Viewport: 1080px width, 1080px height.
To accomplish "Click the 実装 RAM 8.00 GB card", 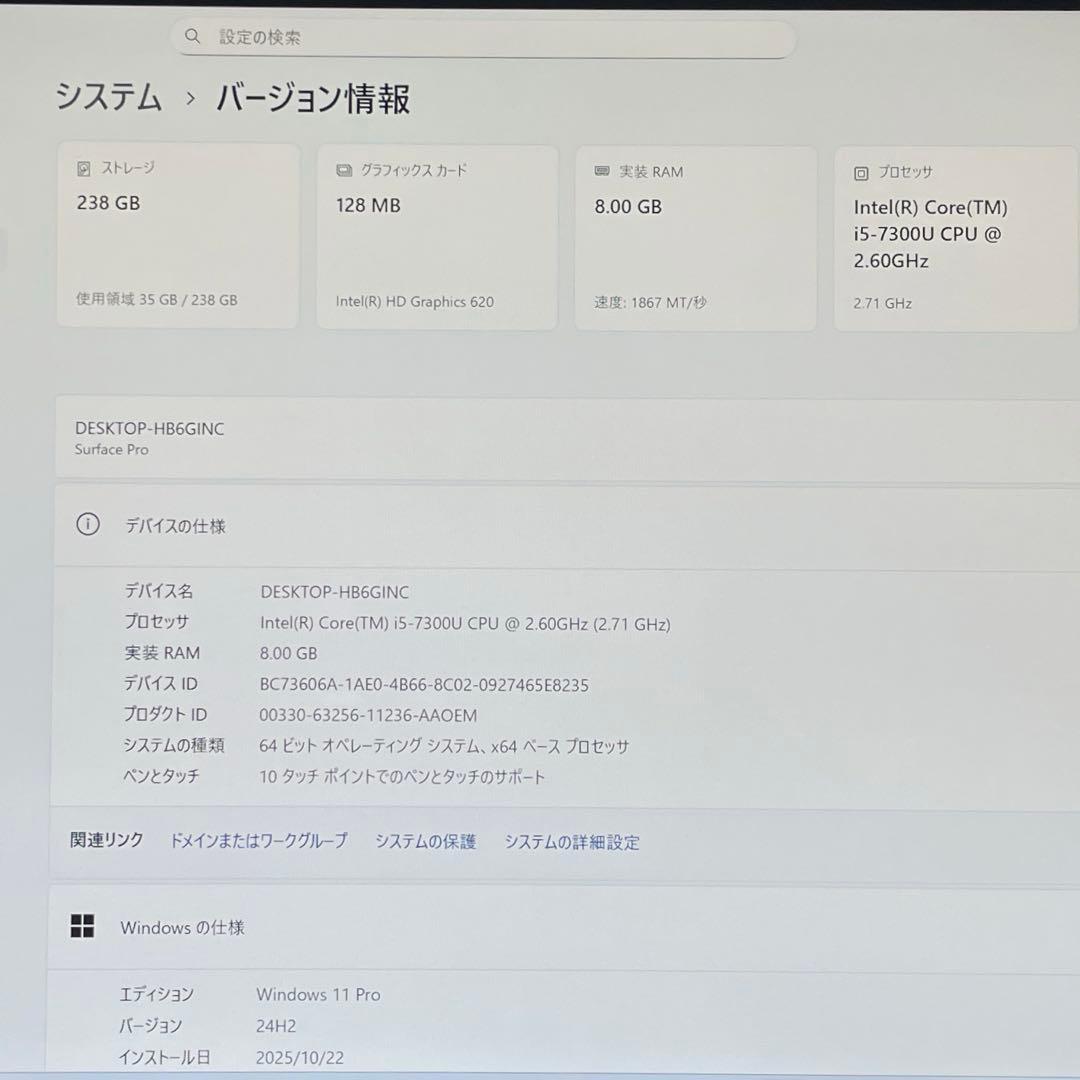I will pos(695,237).
